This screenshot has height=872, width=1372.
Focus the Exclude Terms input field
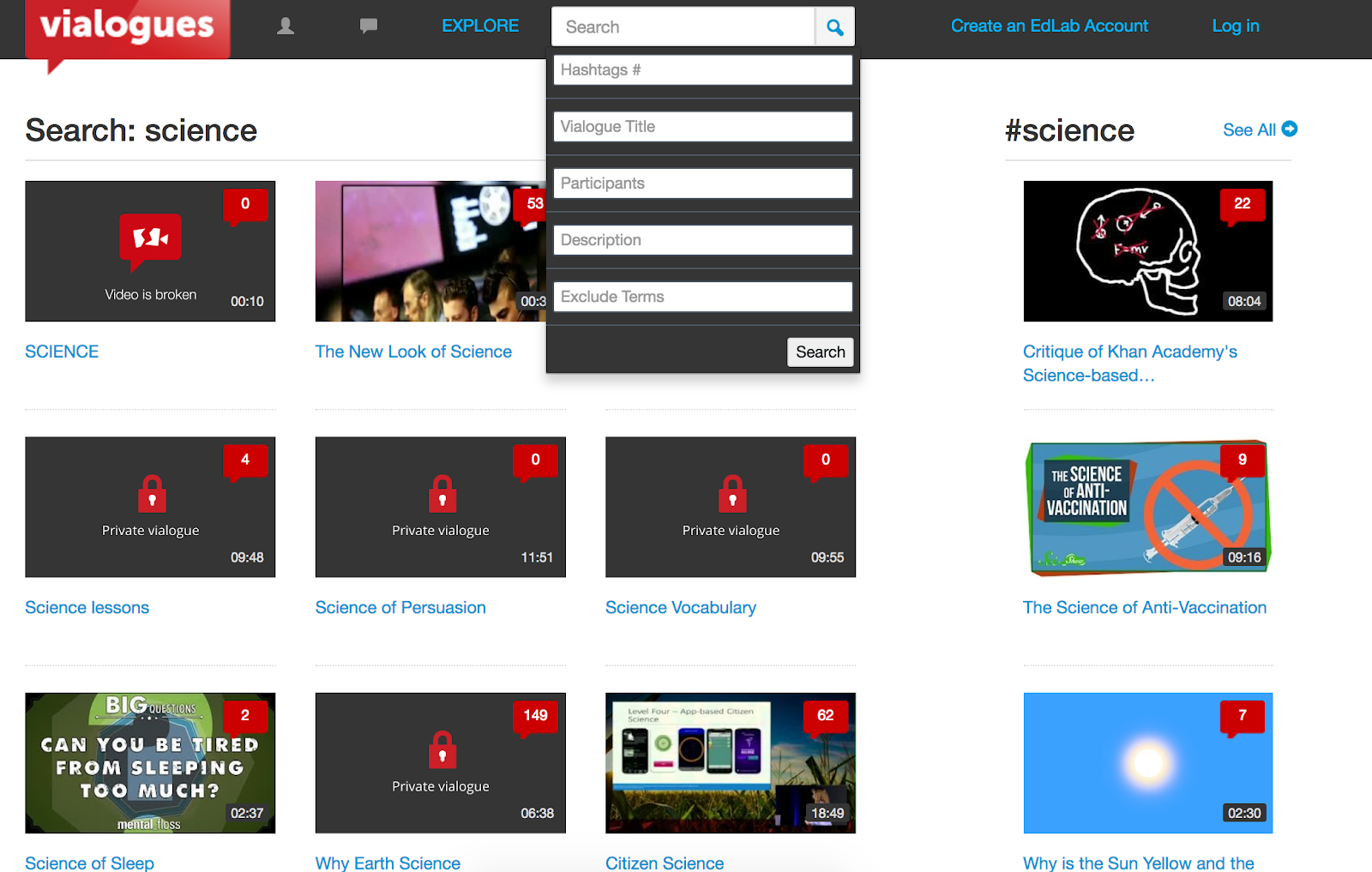pyautogui.click(x=703, y=297)
